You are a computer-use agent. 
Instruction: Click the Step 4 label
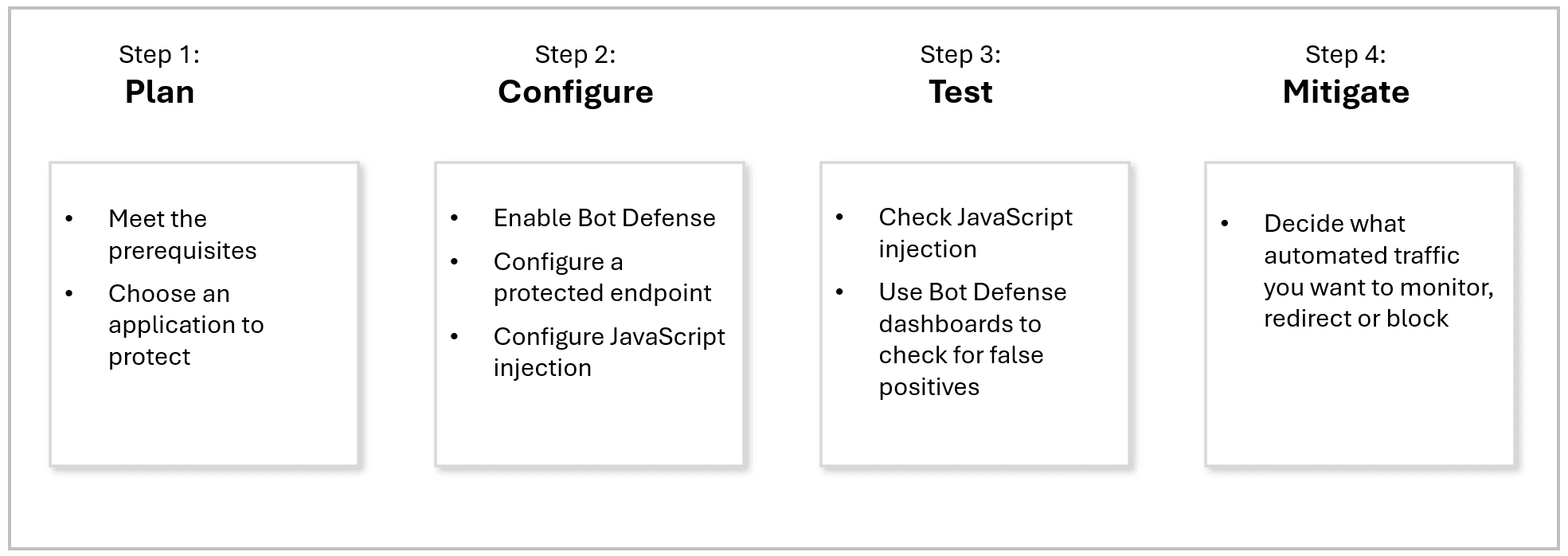[x=1345, y=54]
